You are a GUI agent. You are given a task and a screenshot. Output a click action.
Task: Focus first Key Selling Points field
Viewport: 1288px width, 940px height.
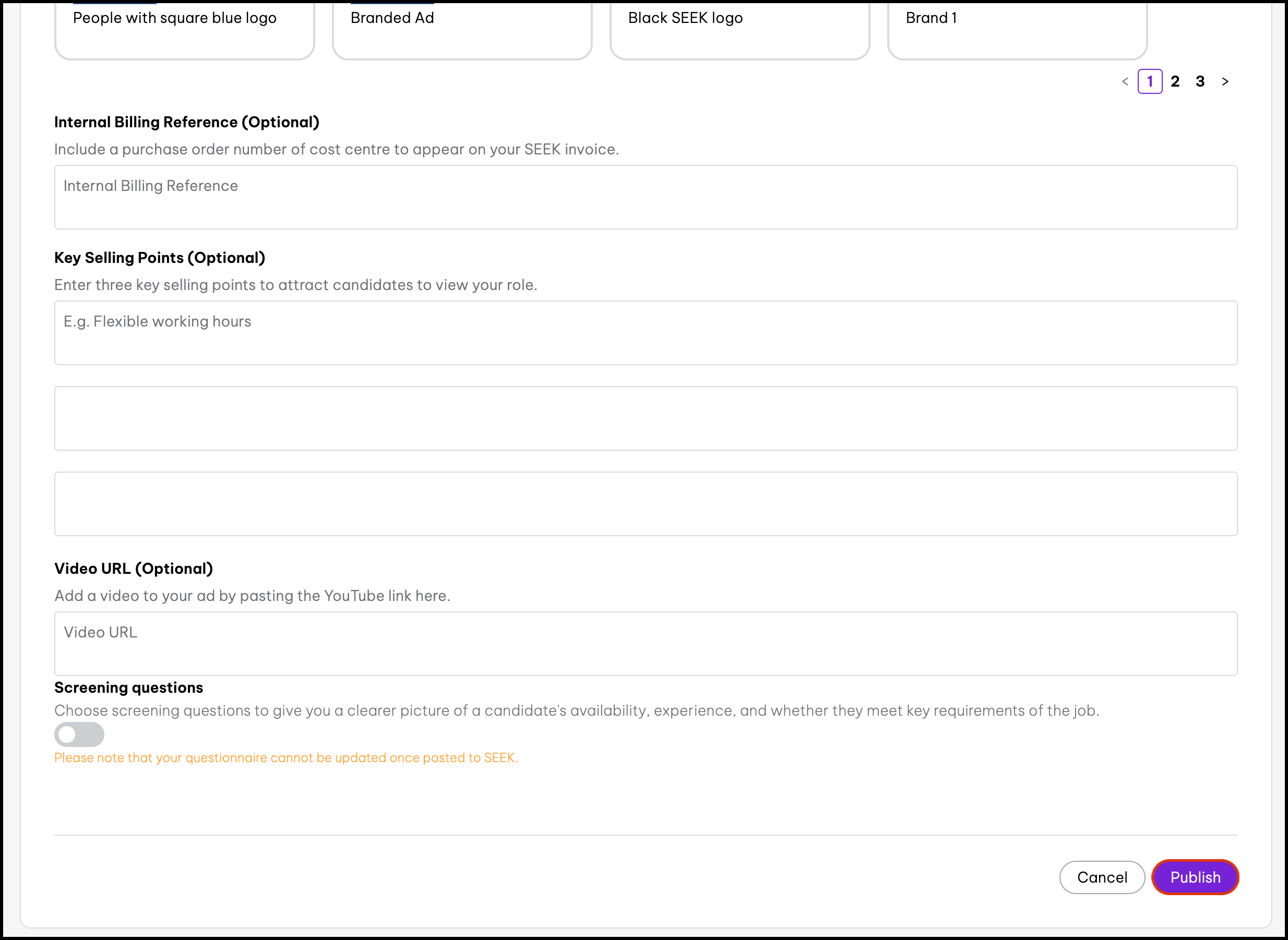pos(646,332)
